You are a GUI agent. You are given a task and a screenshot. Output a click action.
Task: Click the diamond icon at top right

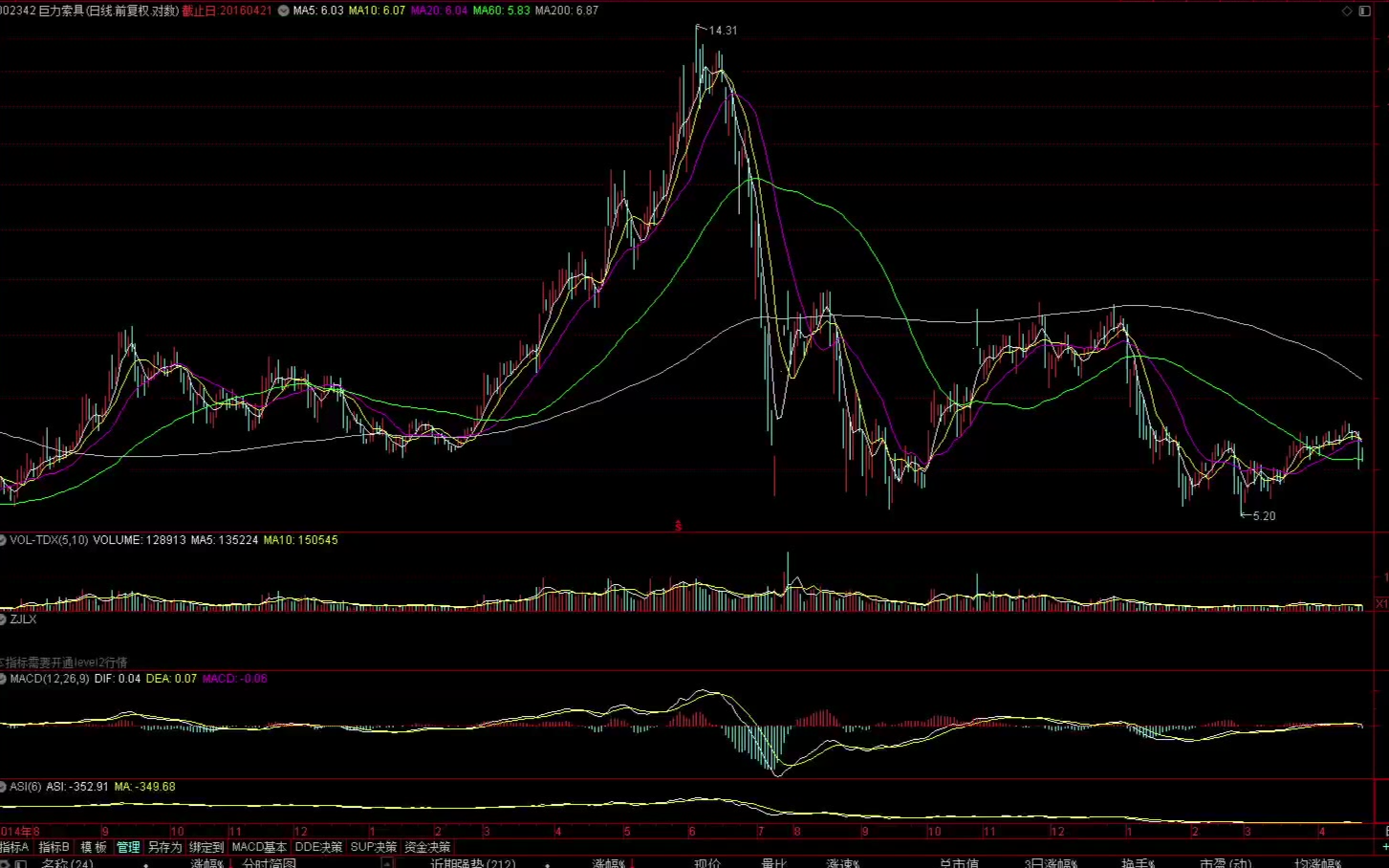pos(1347,11)
